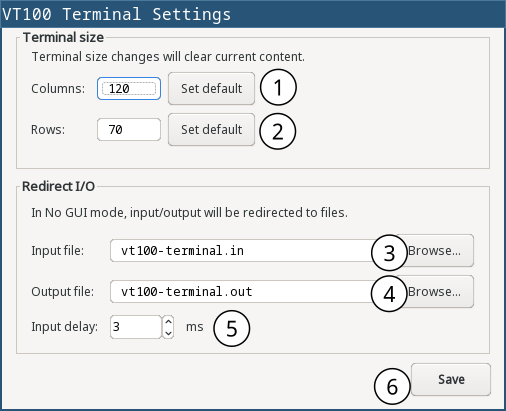
Task: Click the VT100 Terminal Settings title bar
Action: point(253,14)
